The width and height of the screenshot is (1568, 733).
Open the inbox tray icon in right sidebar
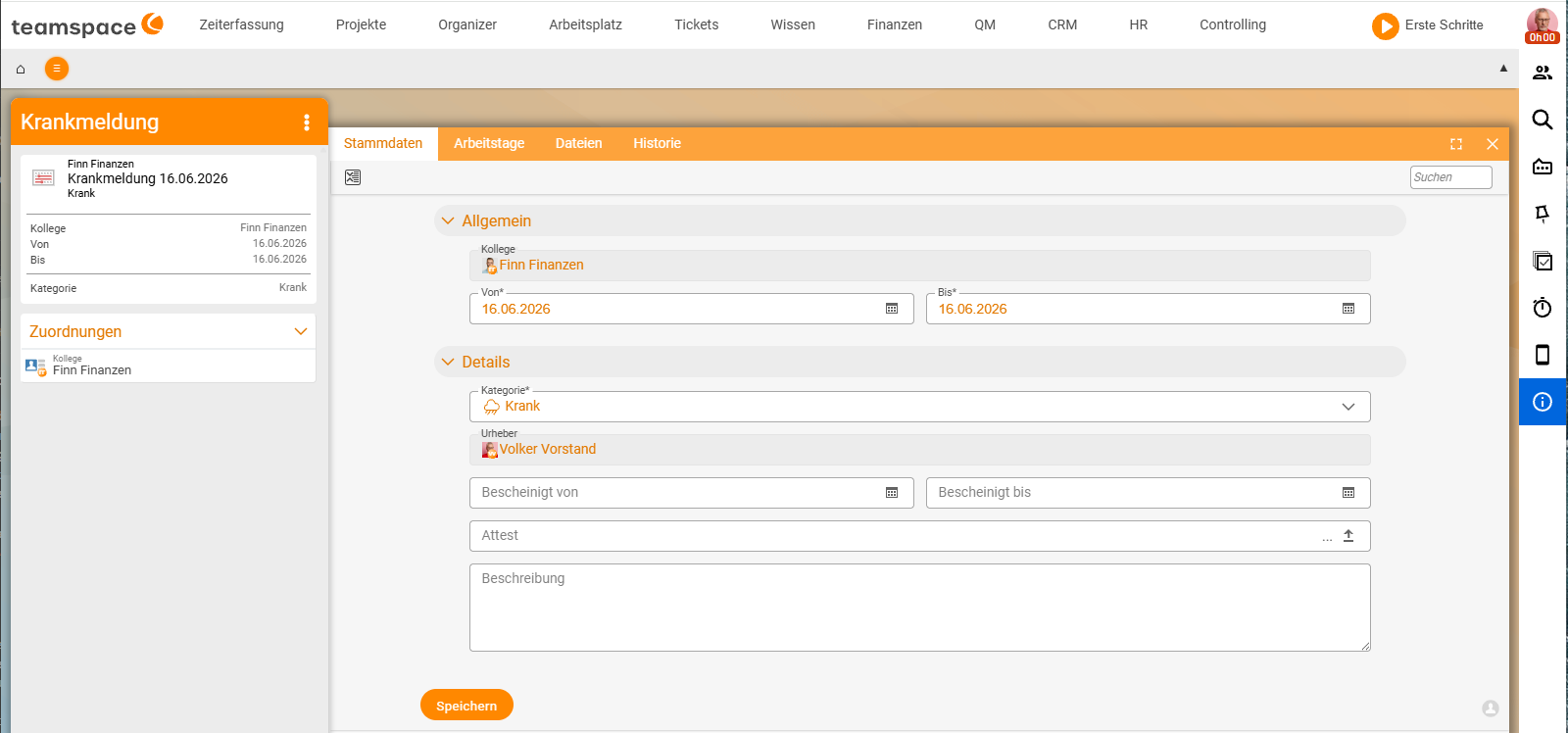pyautogui.click(x=1543, y=167)
